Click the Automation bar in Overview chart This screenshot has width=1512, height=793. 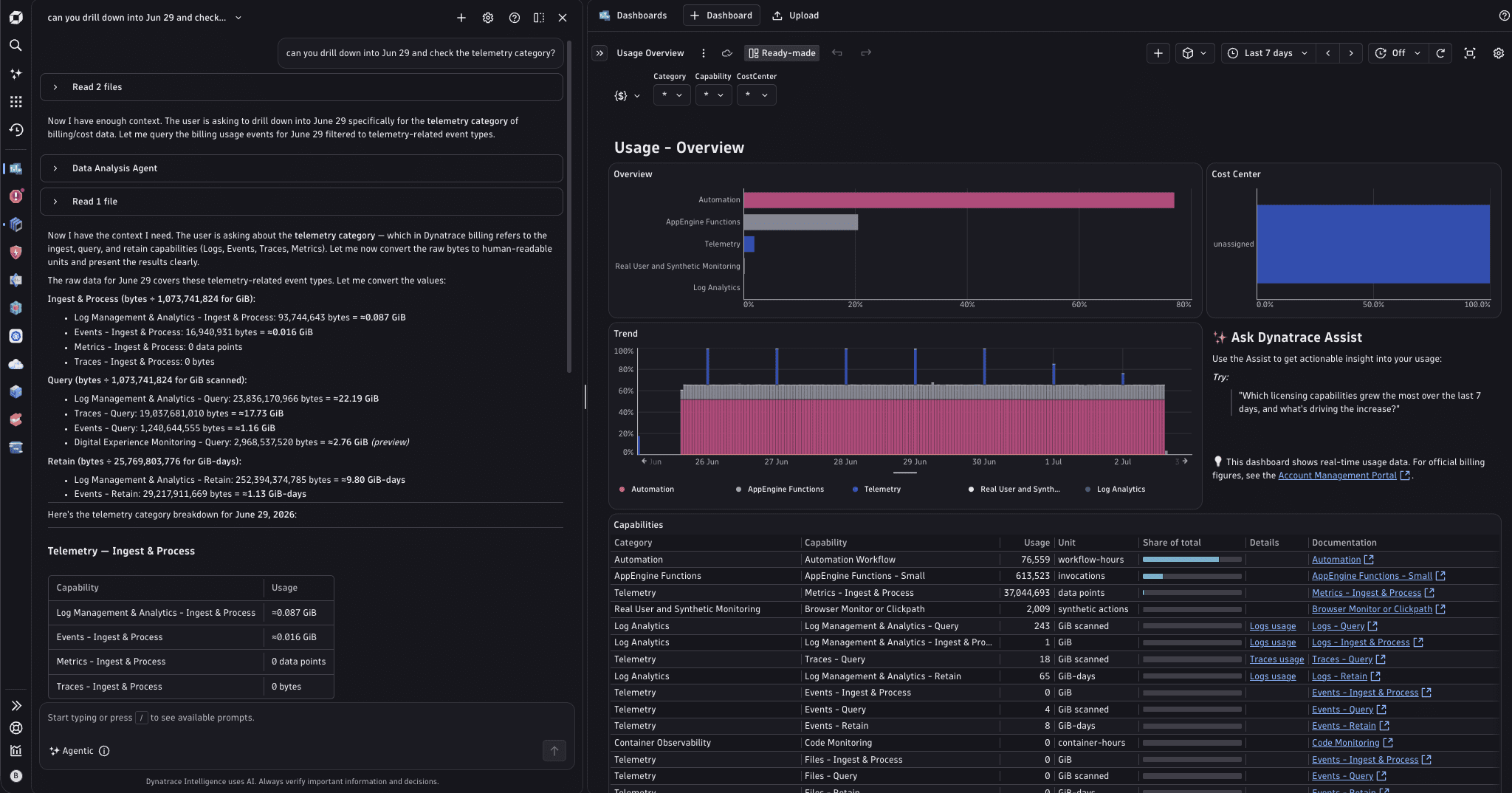click(x=958, y=200)
